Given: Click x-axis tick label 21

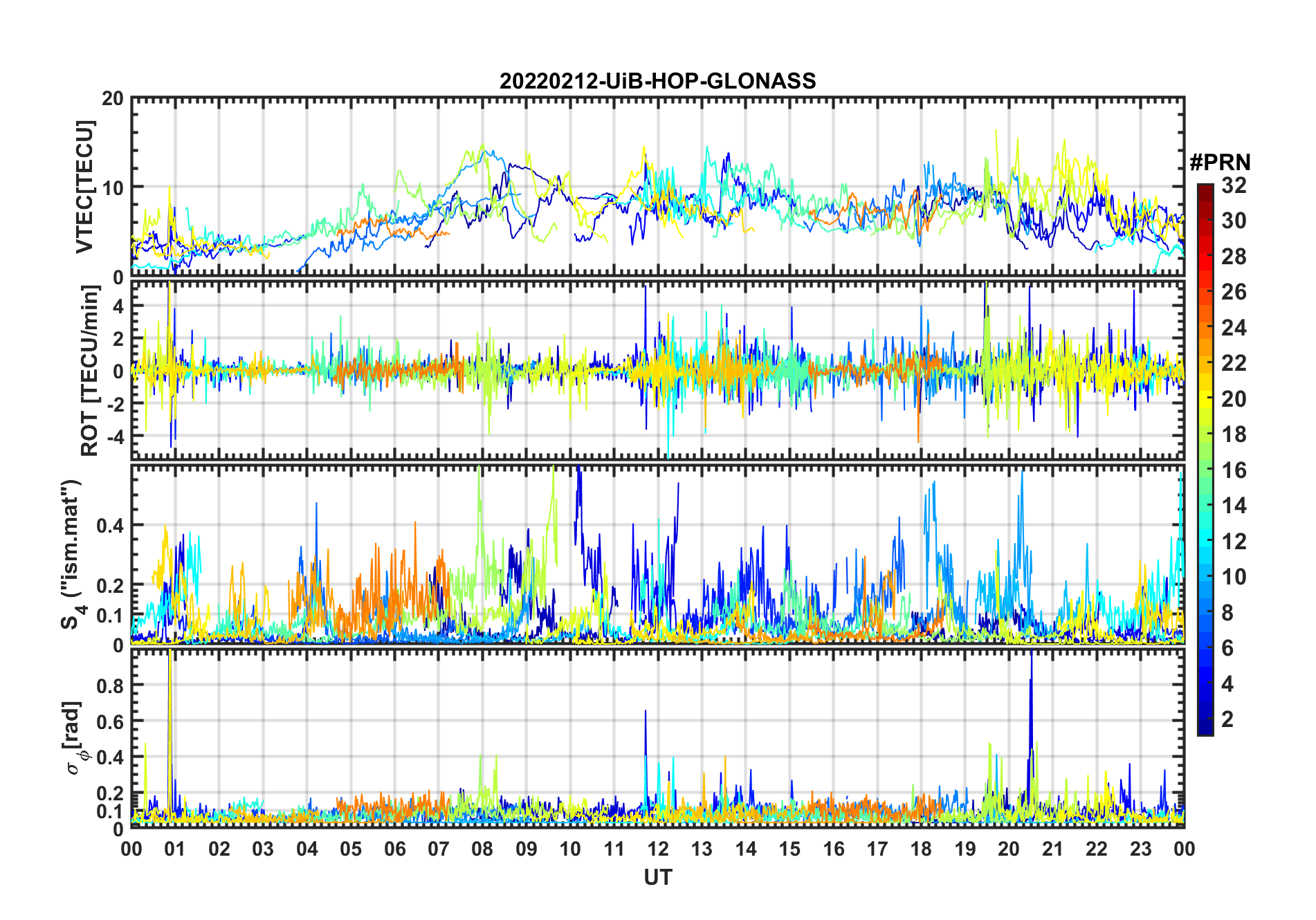Looking at the screenshot, I should pos(1053,849).
